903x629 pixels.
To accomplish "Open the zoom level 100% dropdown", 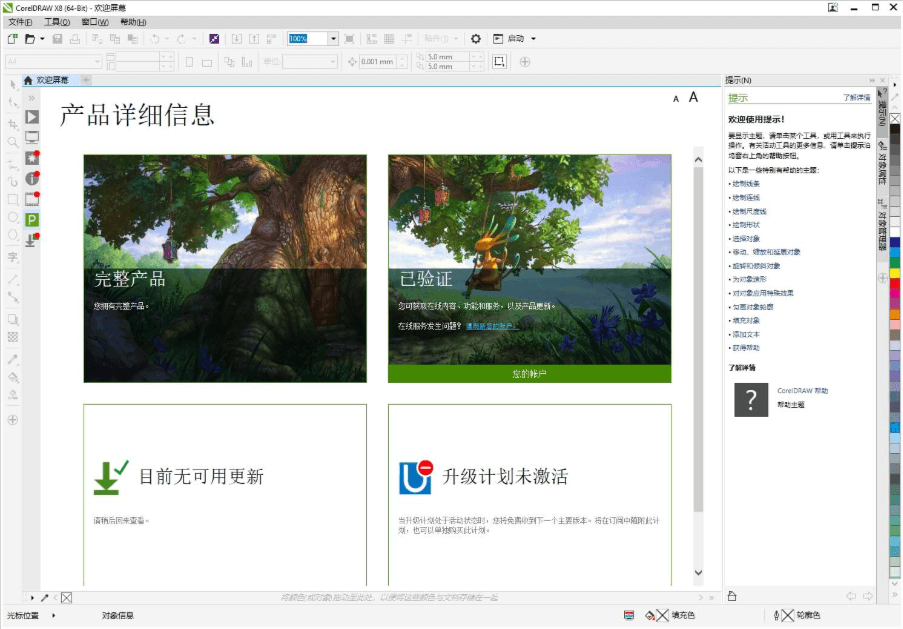I will tap(333, 39).
